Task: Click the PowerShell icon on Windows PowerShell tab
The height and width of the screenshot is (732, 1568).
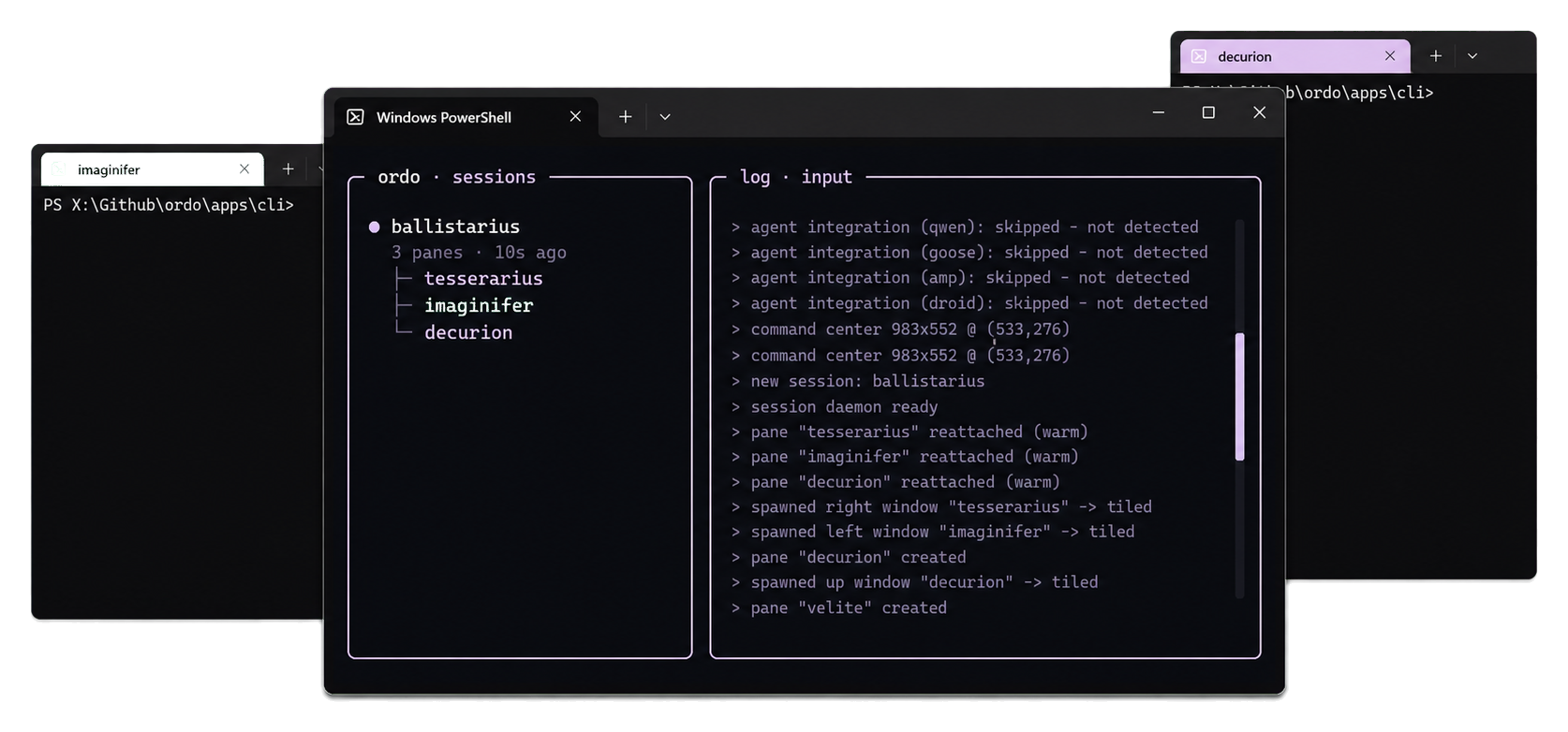Action: [355, 117]
